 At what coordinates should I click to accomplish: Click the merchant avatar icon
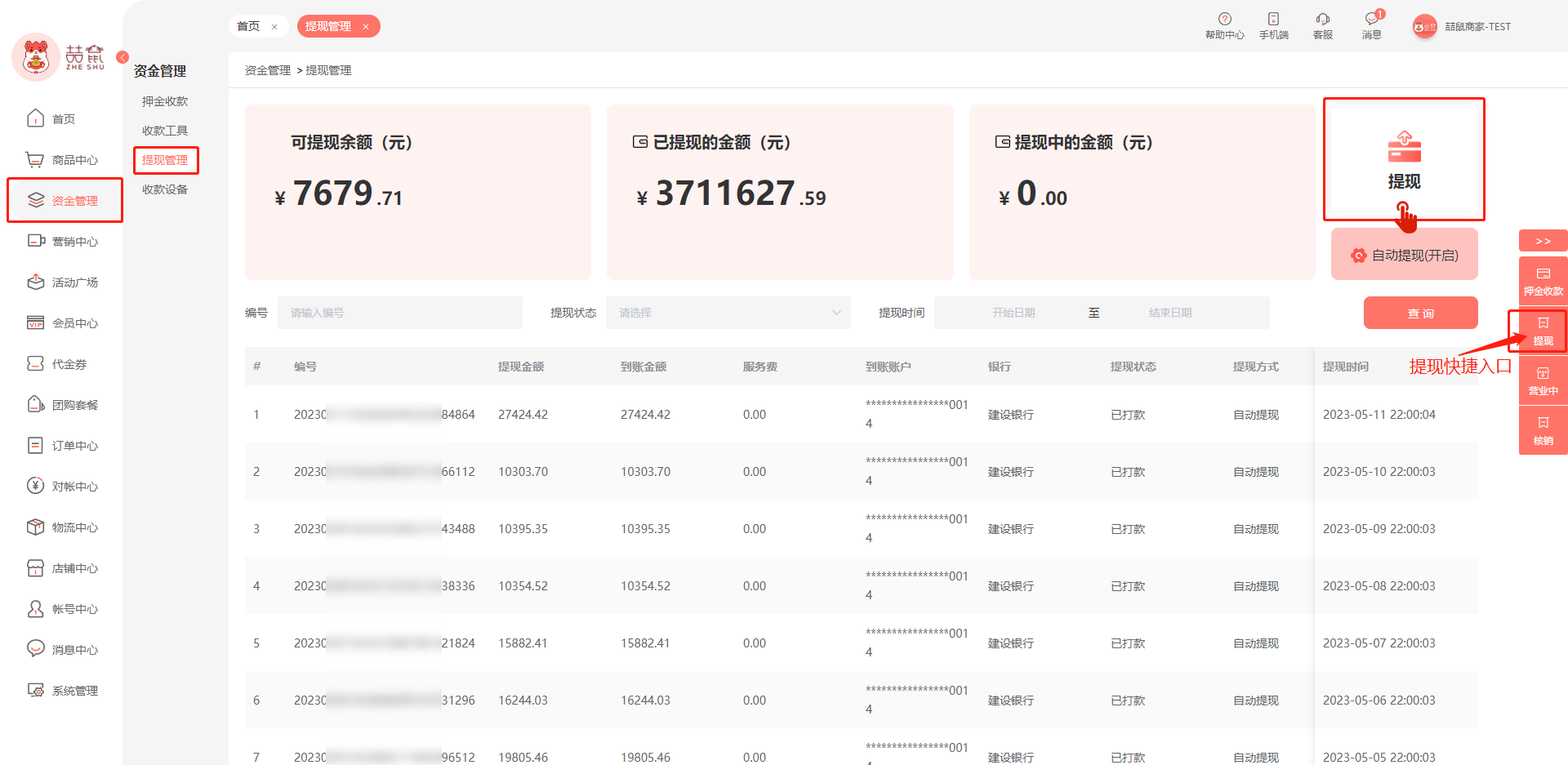click(1424, 27)
